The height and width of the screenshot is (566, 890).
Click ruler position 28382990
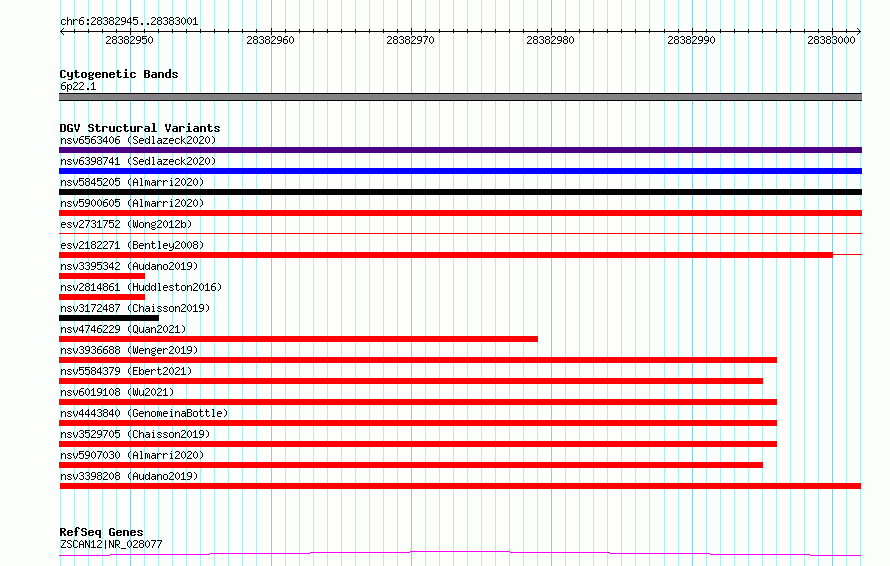tap(691, 40)
